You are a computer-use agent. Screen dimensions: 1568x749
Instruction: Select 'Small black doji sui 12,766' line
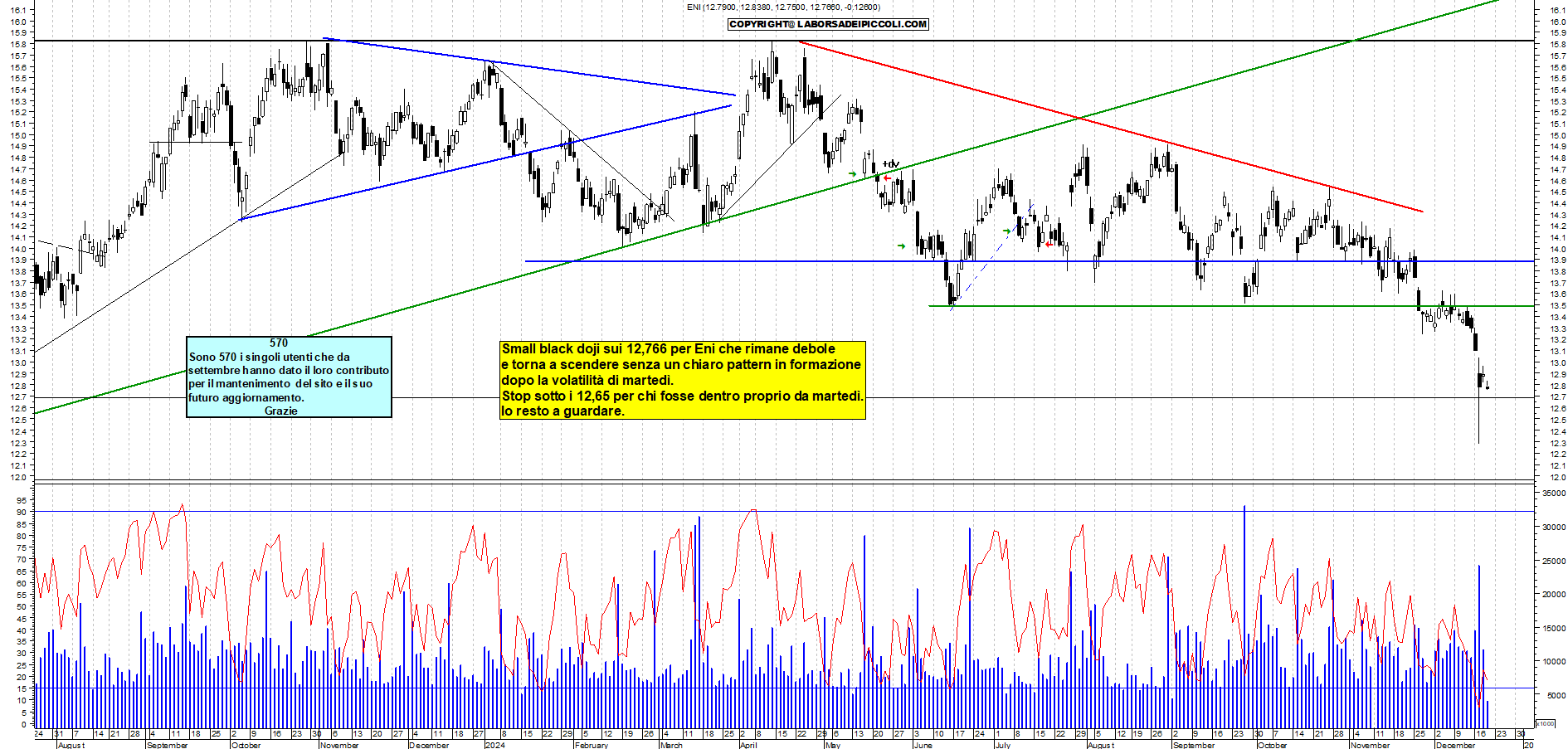668,349
